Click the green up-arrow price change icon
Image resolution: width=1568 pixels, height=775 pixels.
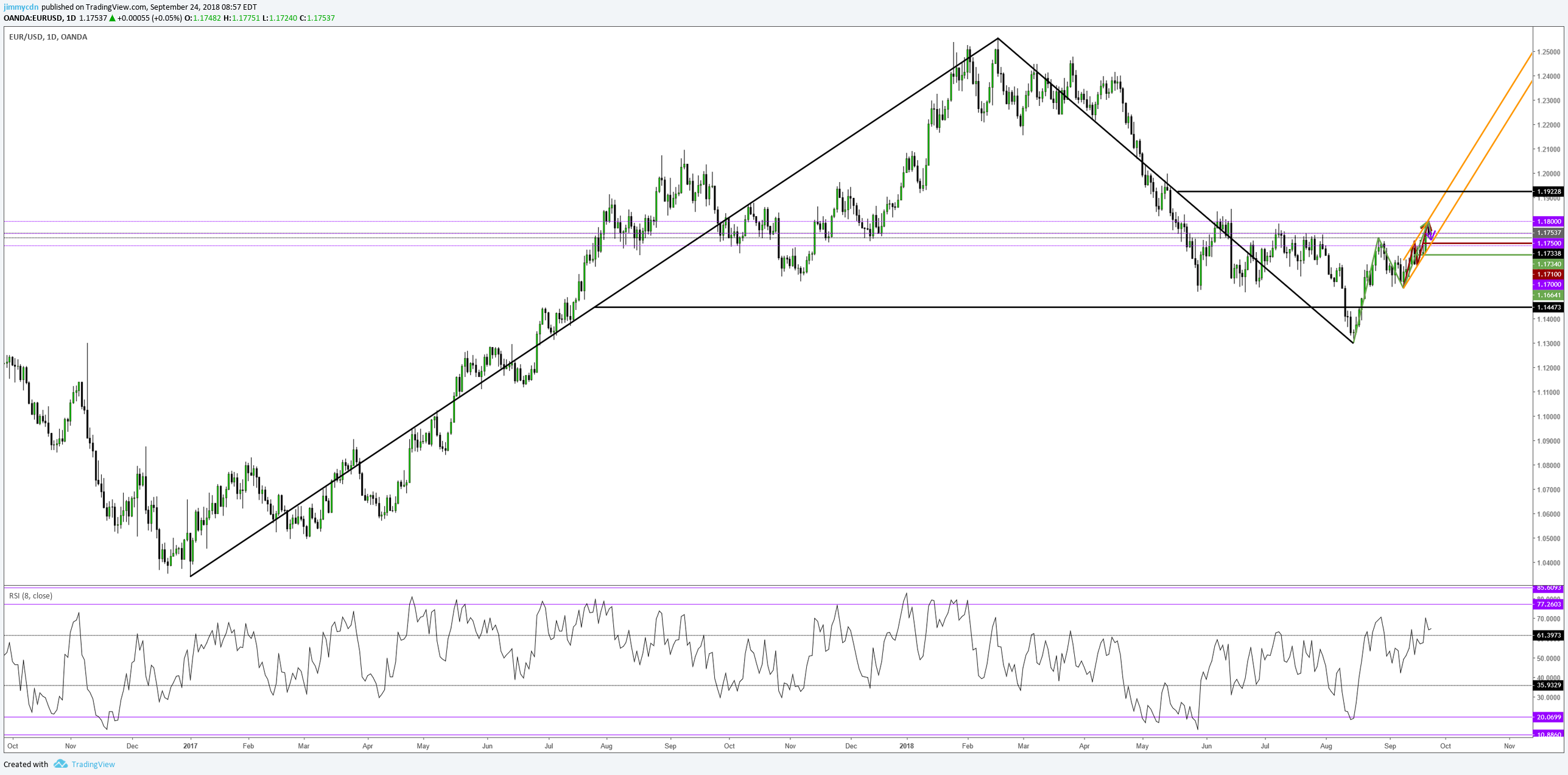(113, 18)
